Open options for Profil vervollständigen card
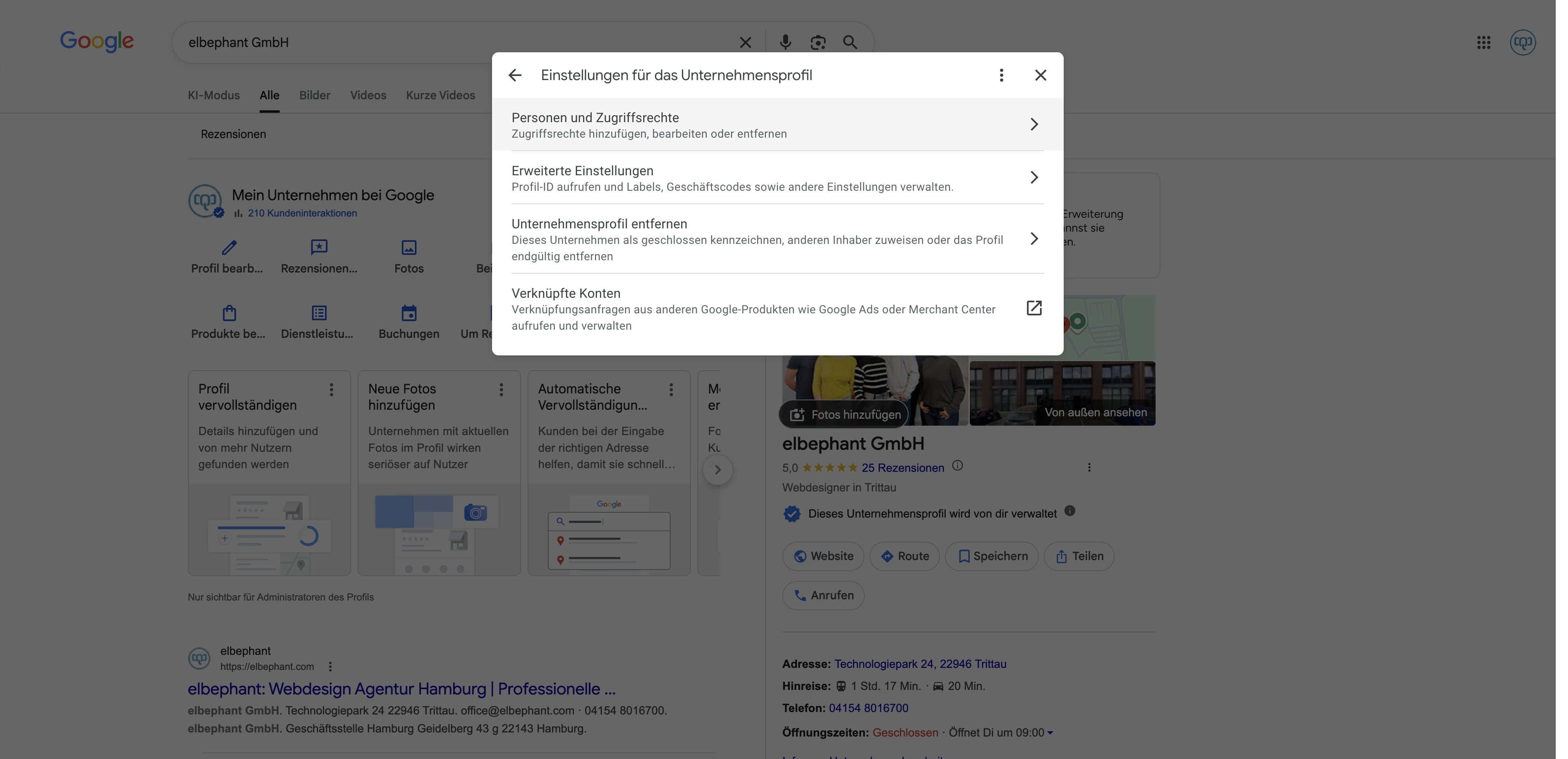 pos(331,389)
